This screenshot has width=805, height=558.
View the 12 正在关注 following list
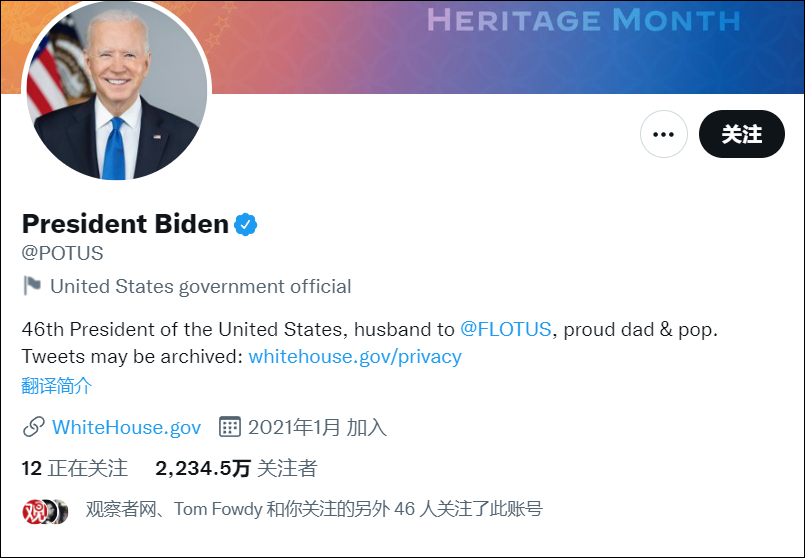(75, 467)
